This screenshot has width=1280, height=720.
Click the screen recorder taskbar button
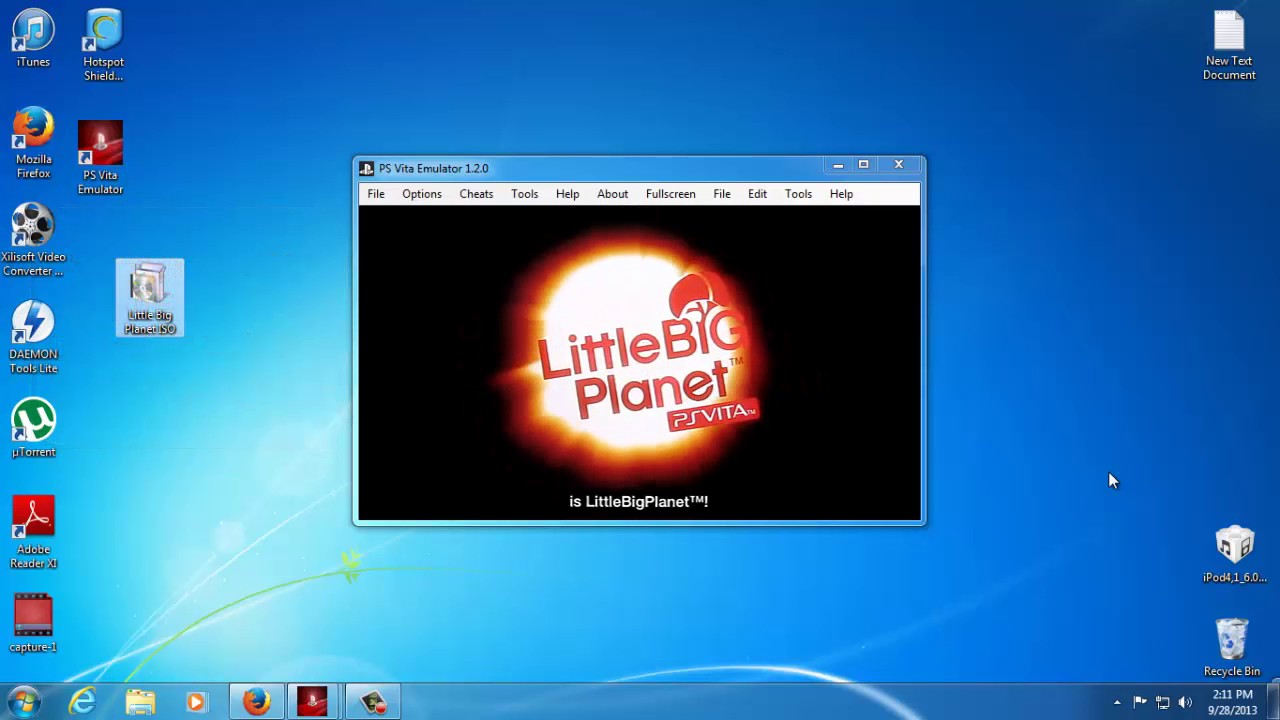[x=373, y=702]
